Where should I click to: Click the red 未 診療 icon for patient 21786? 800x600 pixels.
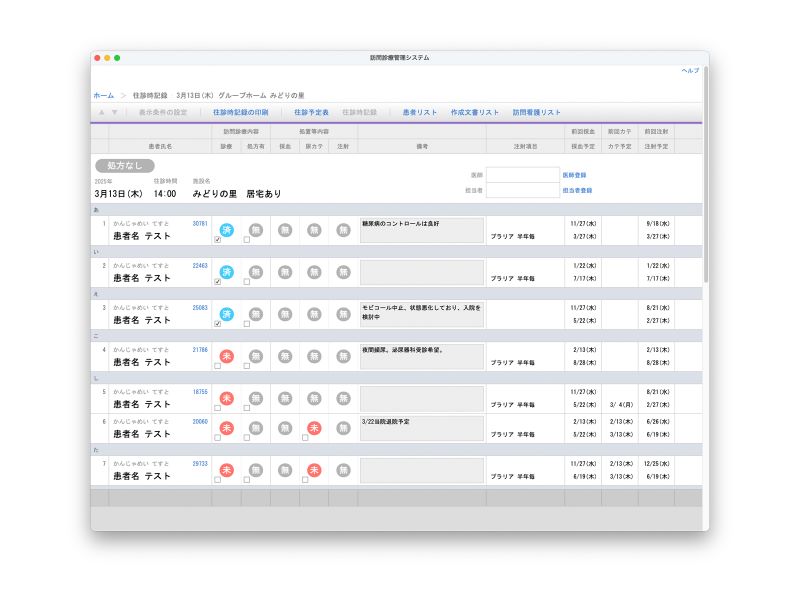227,356
